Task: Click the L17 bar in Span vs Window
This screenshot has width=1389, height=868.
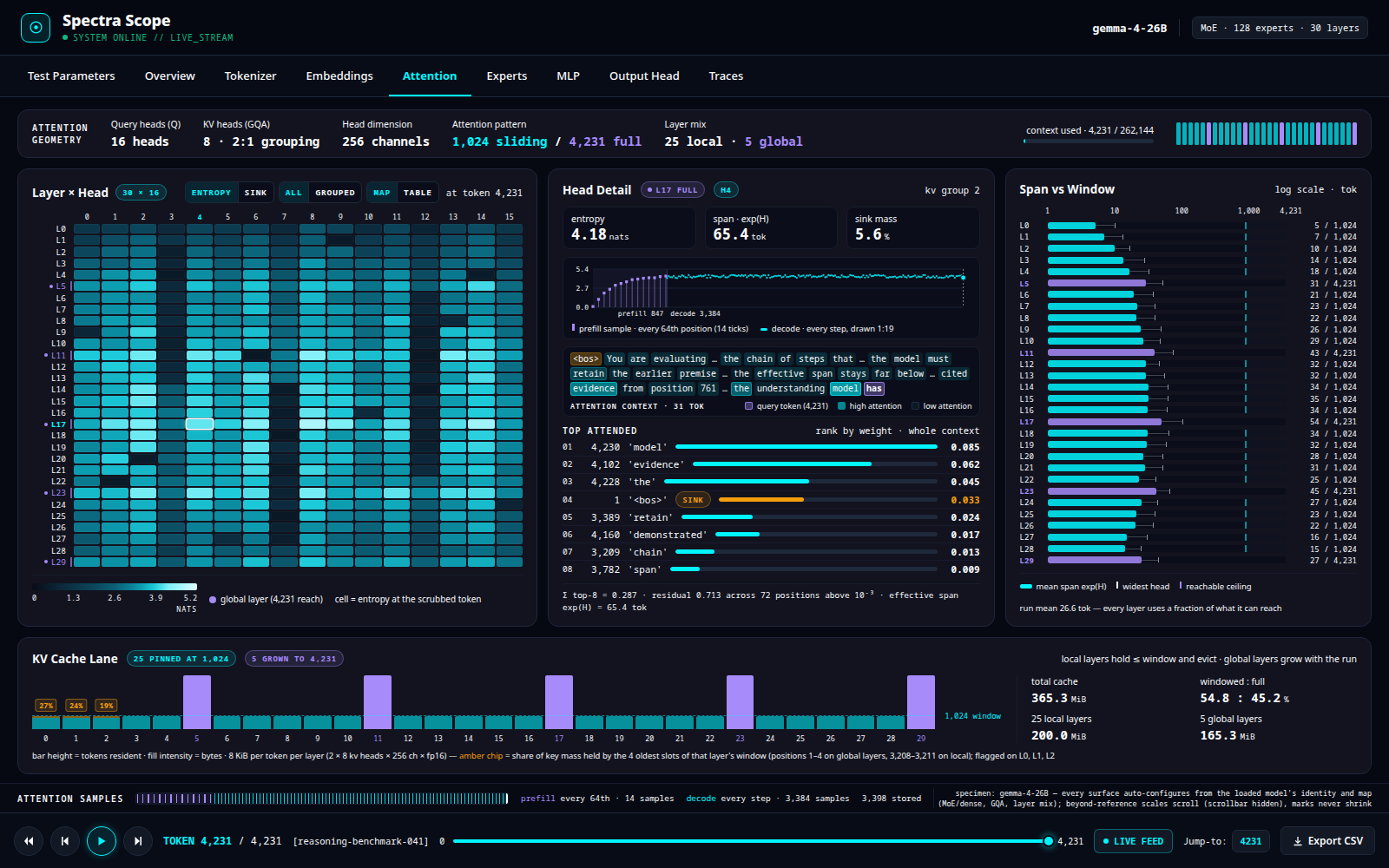Action: point(1104,422)
